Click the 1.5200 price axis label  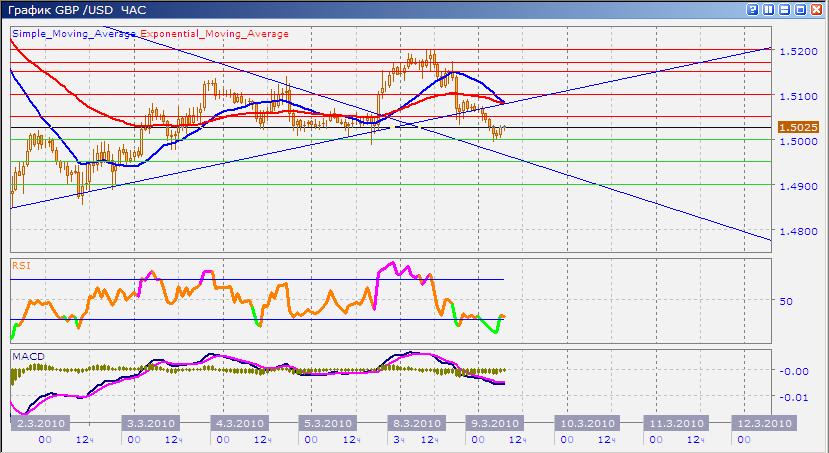(x=798, y=52)
